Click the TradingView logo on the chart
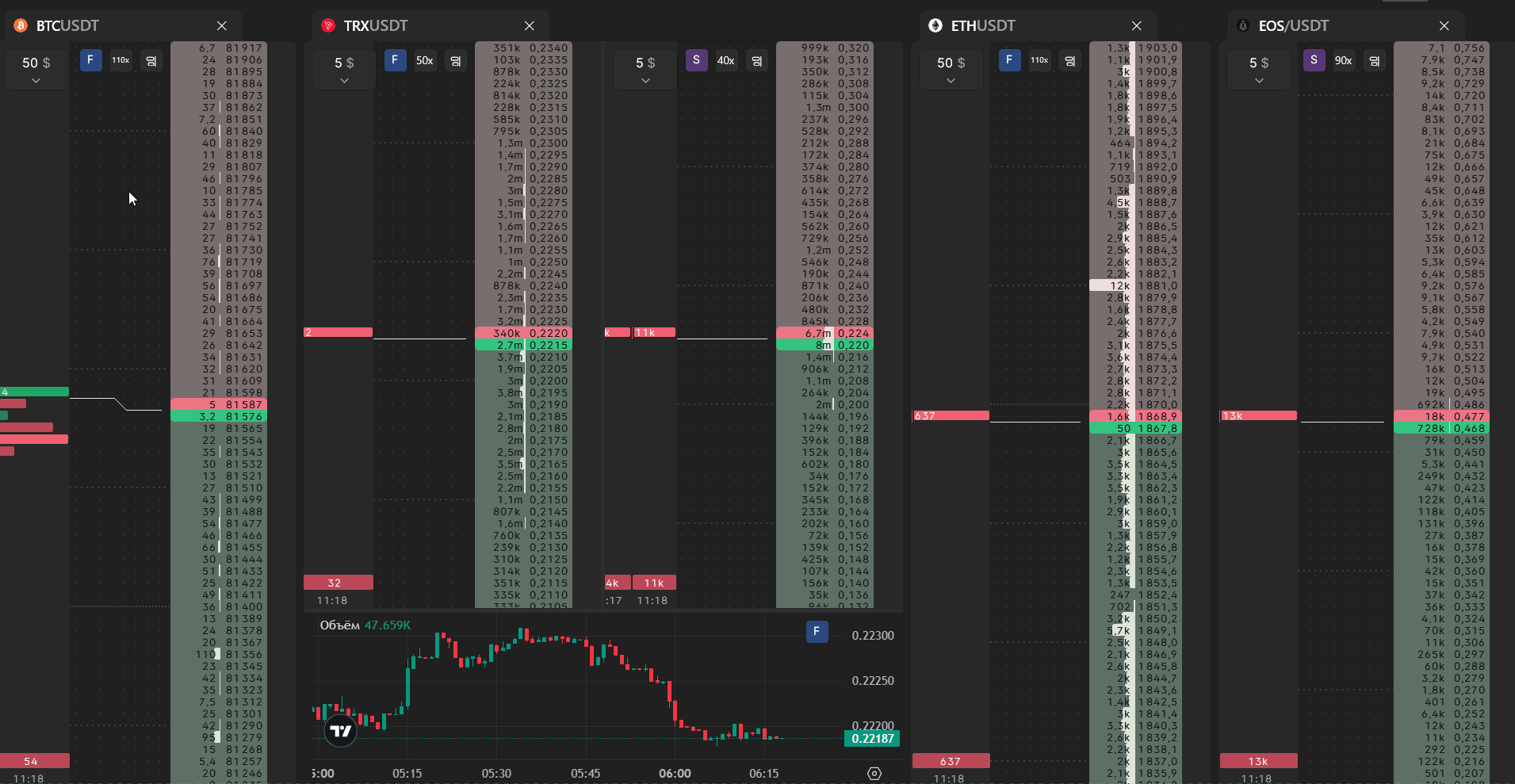Image resolution: width=1515 pixels, height=784 pixels. [x=341, y=731]
